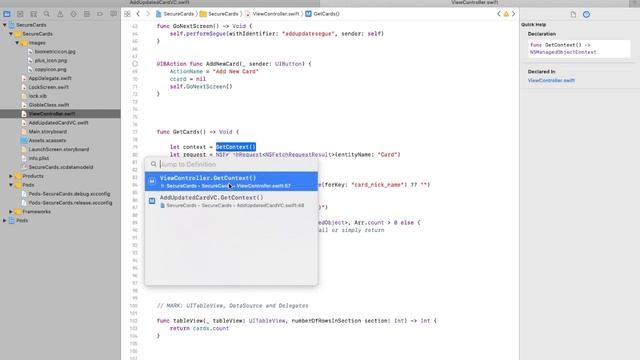
Task: Open SecureCards.xcdatamodeld
Action: (61, 167)
